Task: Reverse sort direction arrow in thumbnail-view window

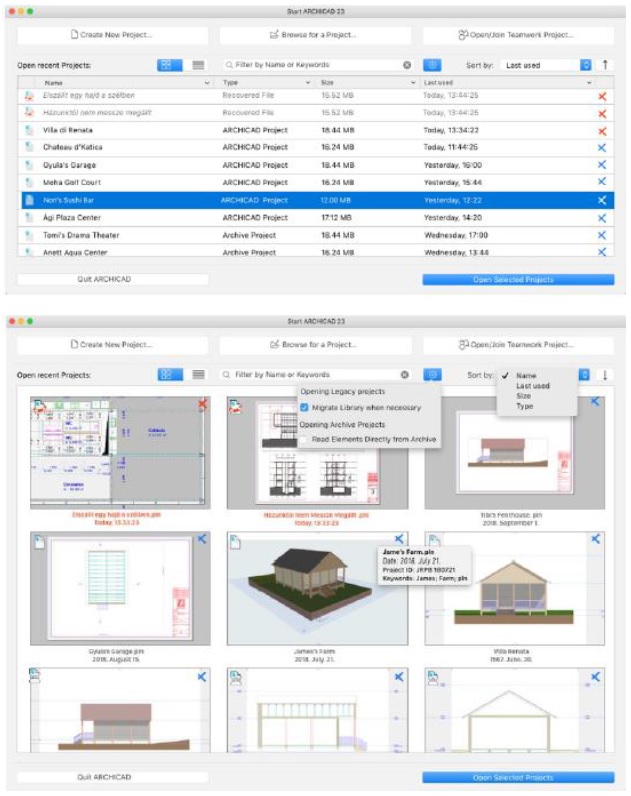Action: pos(605,375)
